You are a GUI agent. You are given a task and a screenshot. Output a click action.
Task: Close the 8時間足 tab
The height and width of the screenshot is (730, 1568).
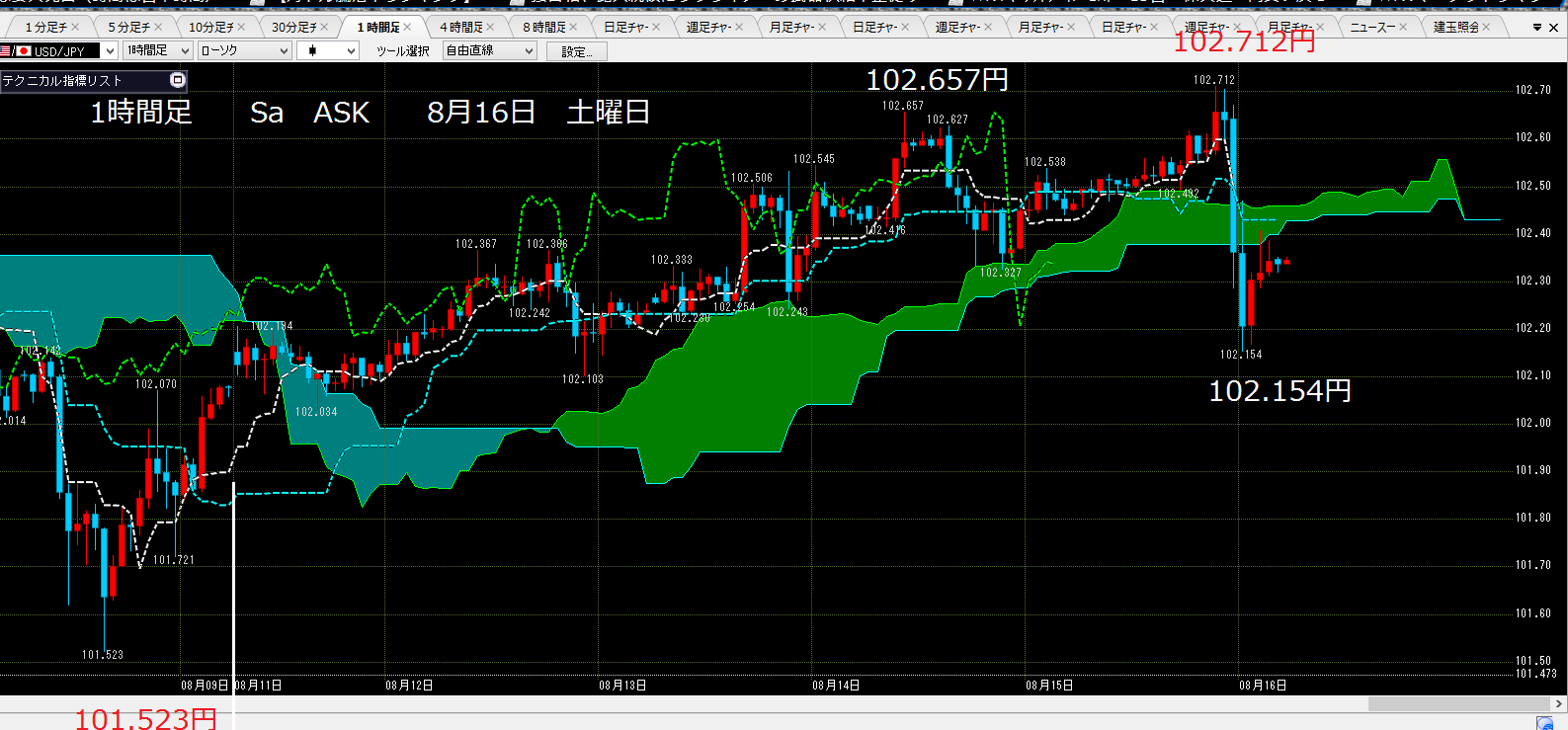click(x=574, y=27)
